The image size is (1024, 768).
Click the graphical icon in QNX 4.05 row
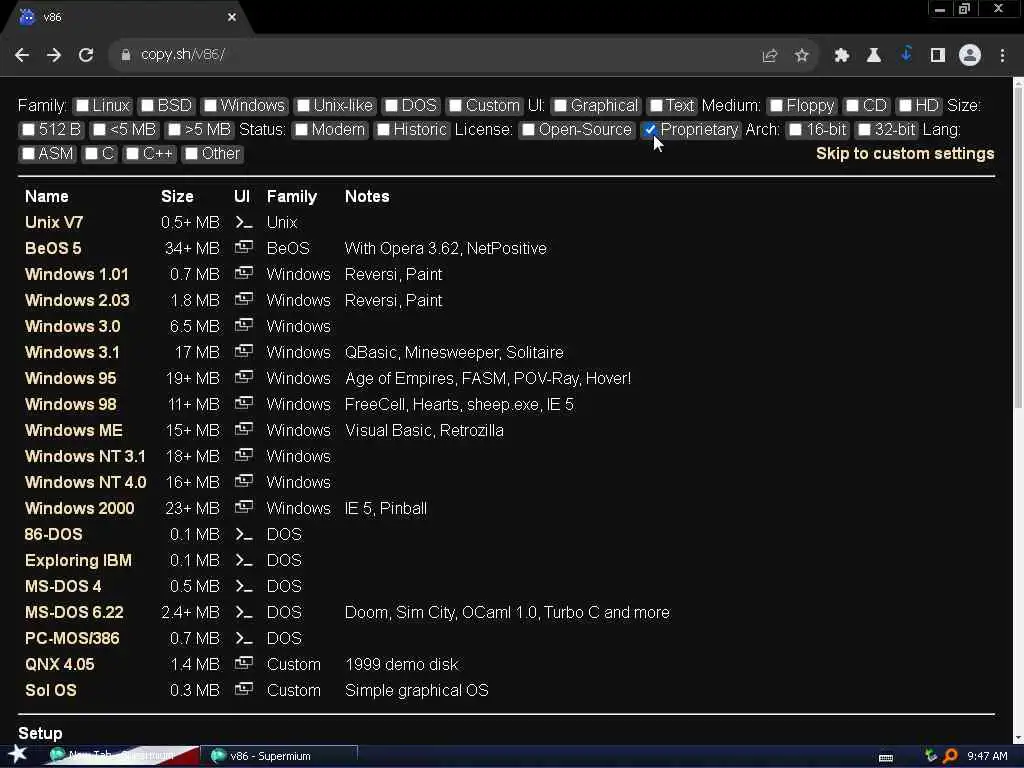(x=244, y=664)
